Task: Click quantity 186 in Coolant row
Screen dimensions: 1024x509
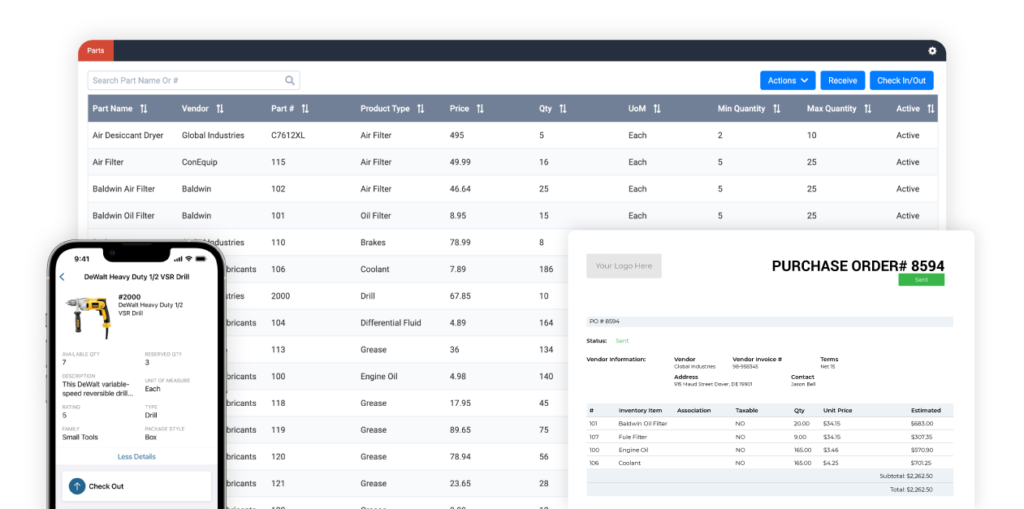Action: [x=546, y=269]
